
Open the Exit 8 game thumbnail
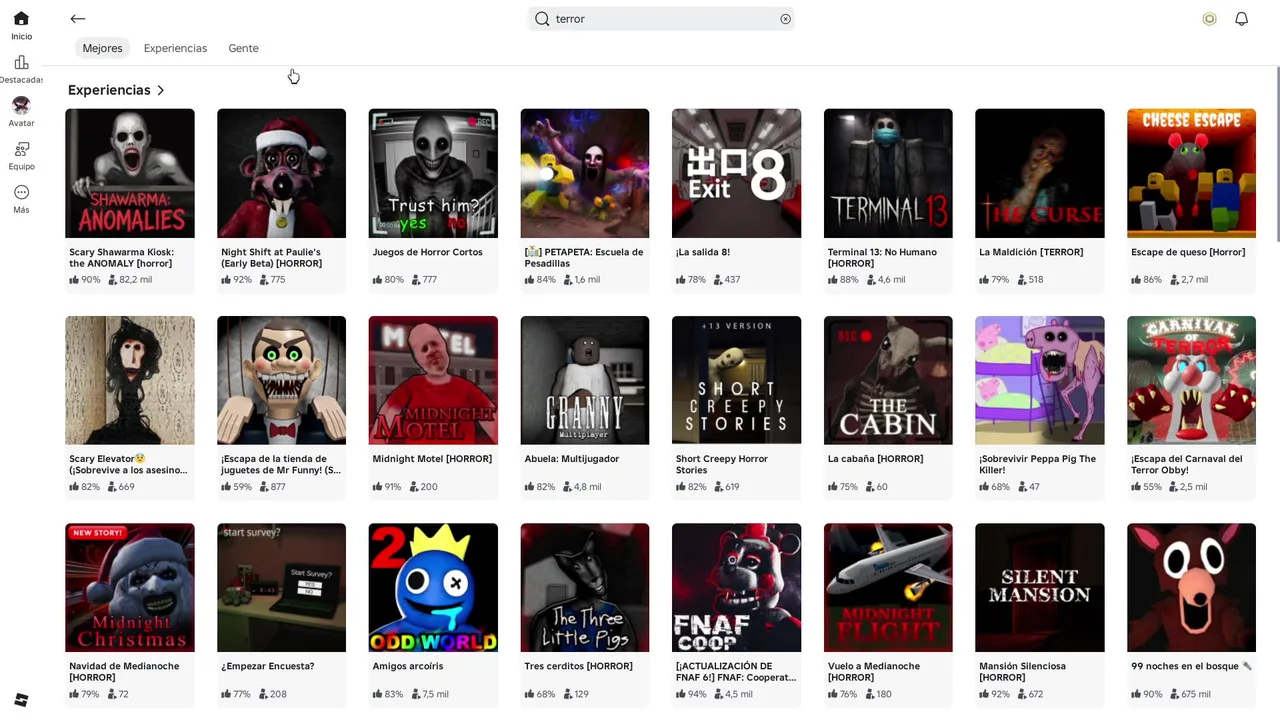pyautogui.click(x=736, y=173)
